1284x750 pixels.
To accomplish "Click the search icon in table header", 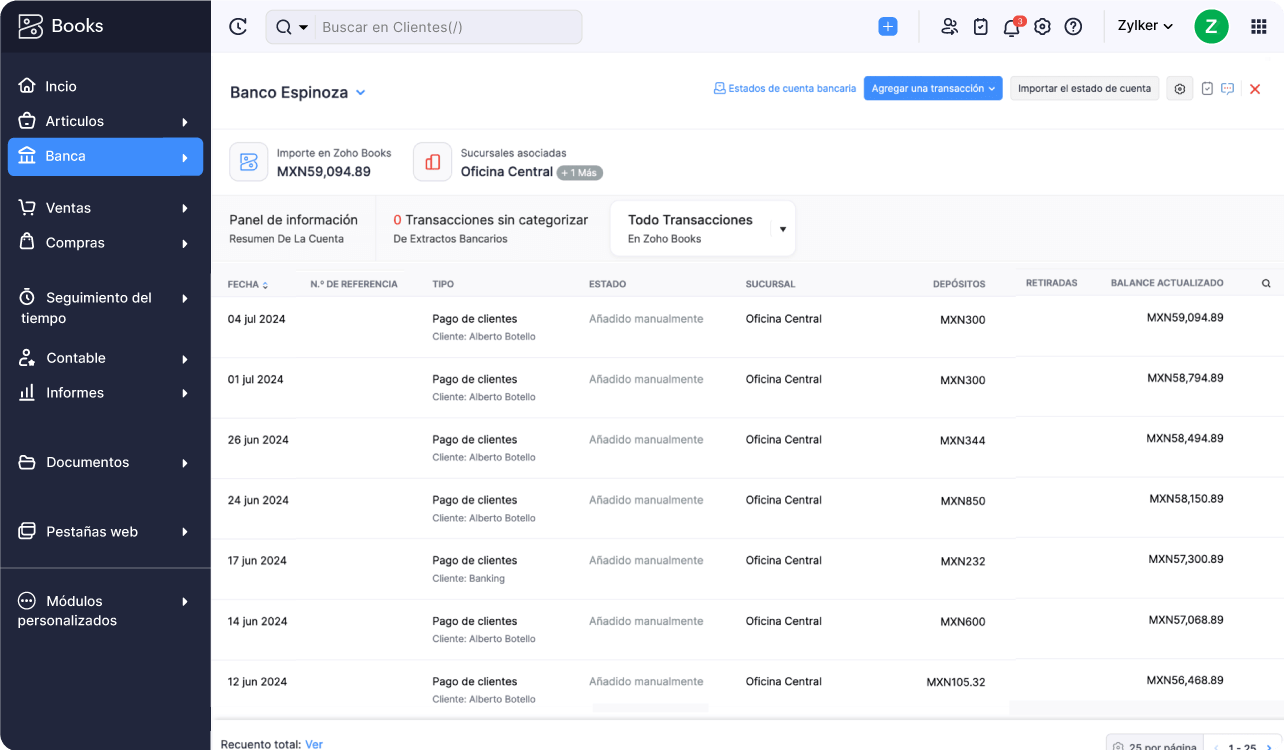I will coord(1266,284).
